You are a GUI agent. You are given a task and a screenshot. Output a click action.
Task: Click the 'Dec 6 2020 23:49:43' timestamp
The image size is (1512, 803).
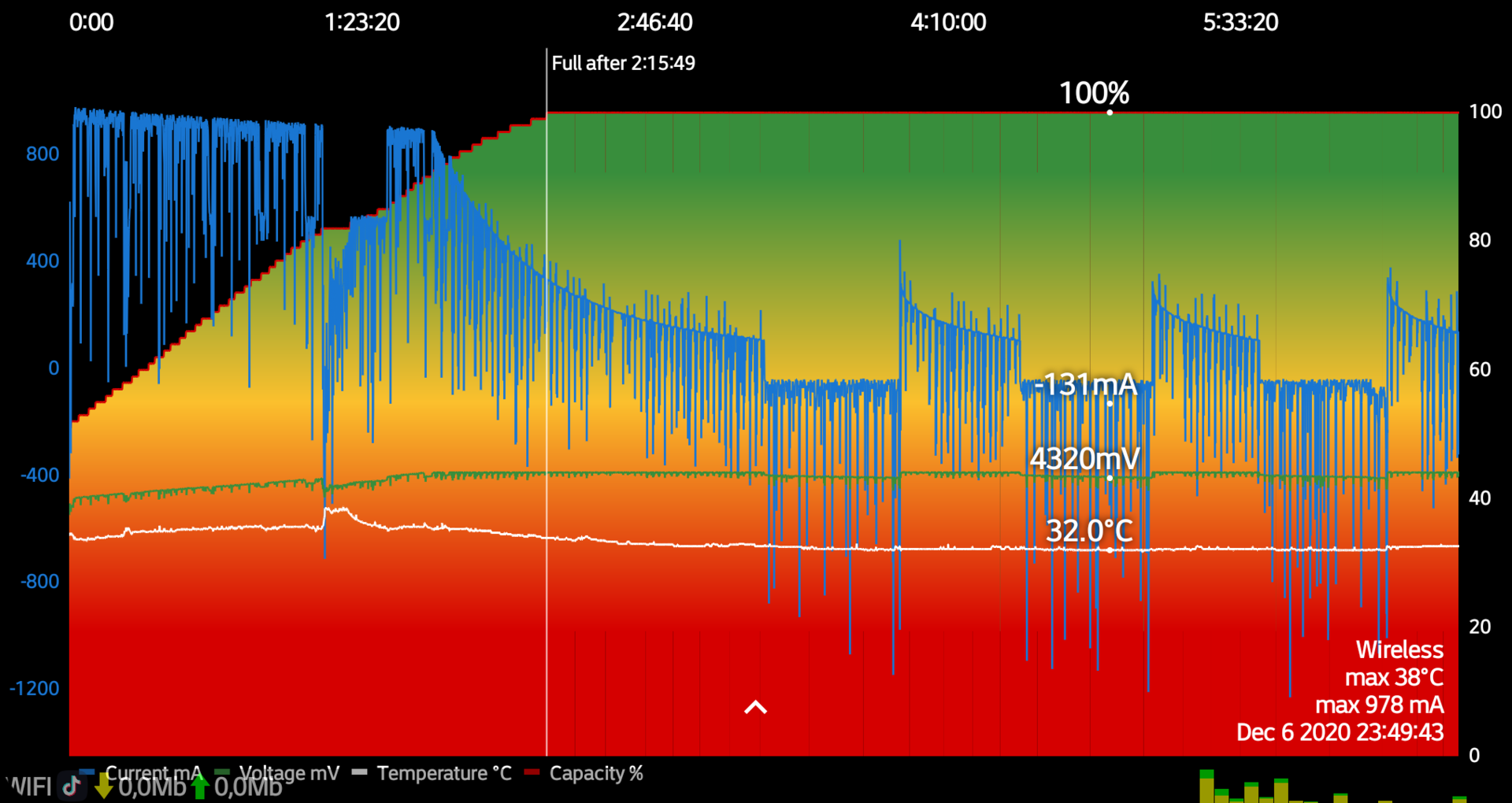pyautogui.click(x=1340, y=732)
